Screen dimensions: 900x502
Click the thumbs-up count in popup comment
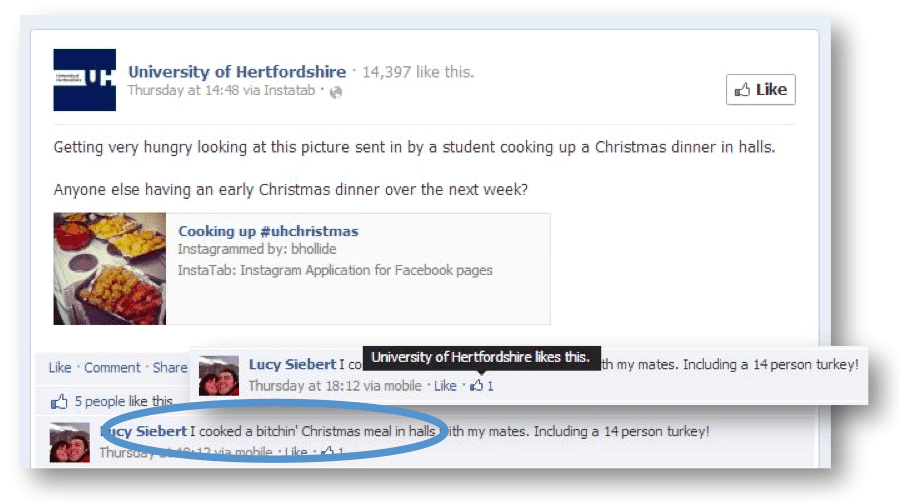click(482, 386)
